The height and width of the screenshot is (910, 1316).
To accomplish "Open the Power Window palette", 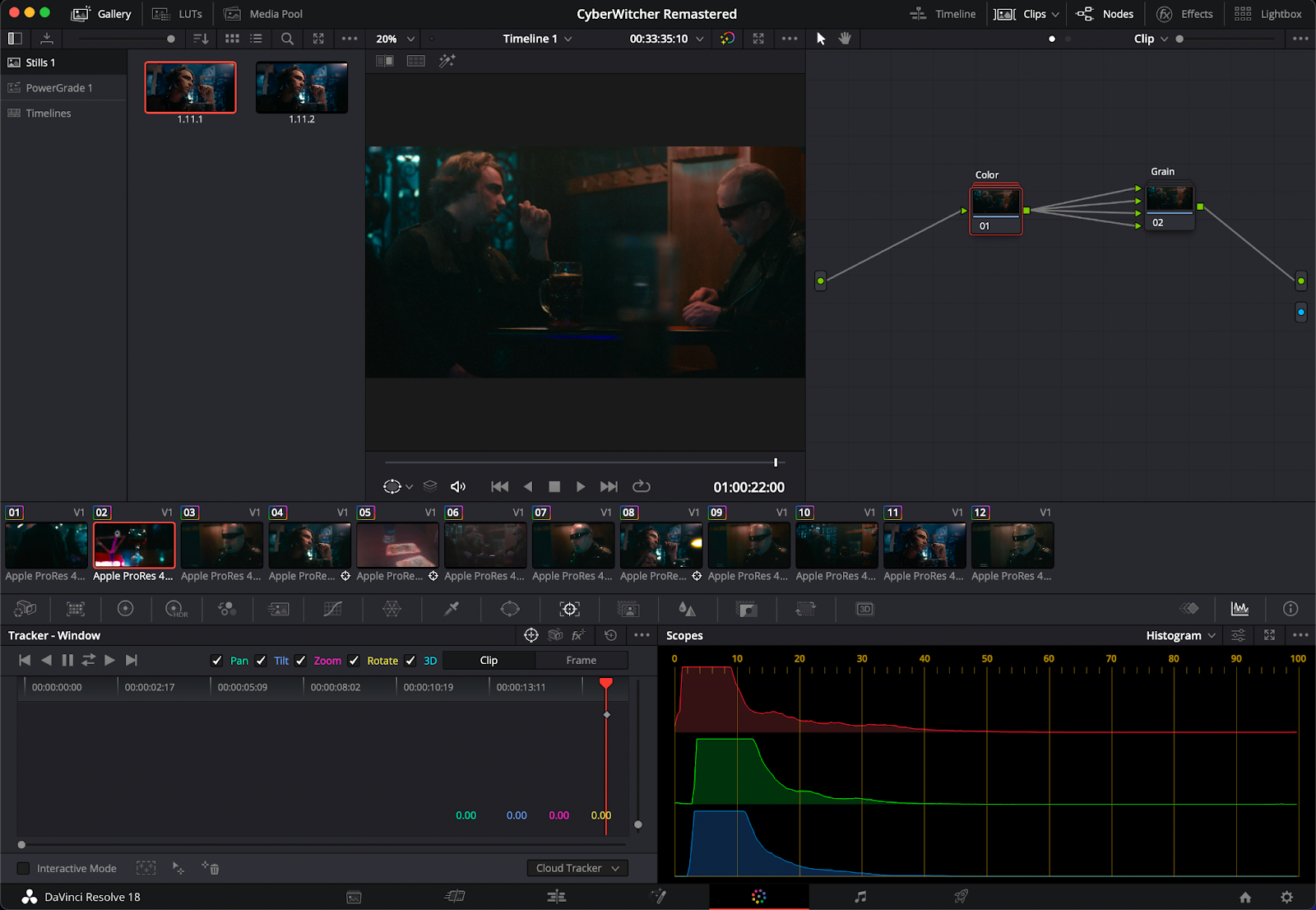I will click(x=510, y=609).
